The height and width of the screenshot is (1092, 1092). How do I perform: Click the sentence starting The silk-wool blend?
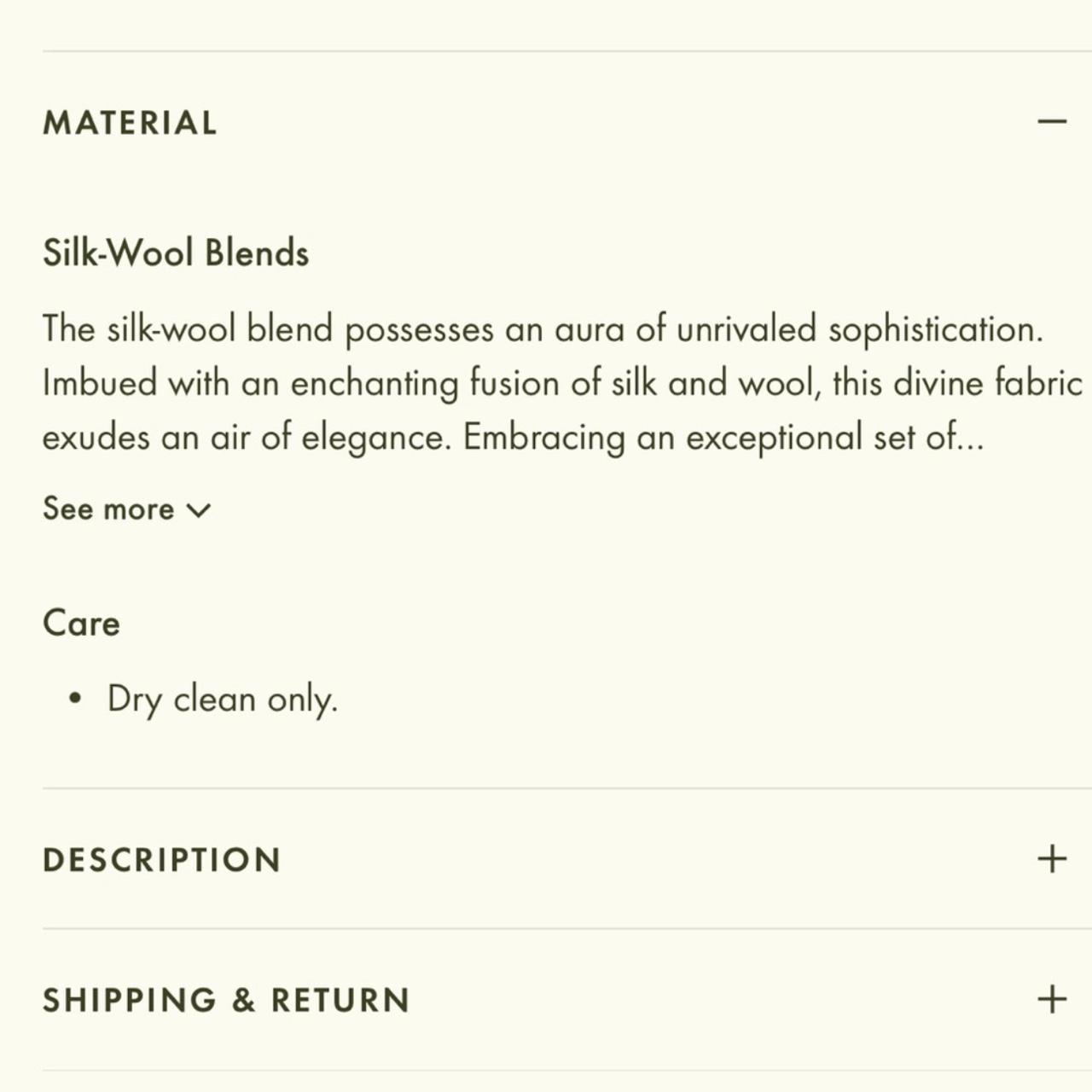(x=543, y=329)
